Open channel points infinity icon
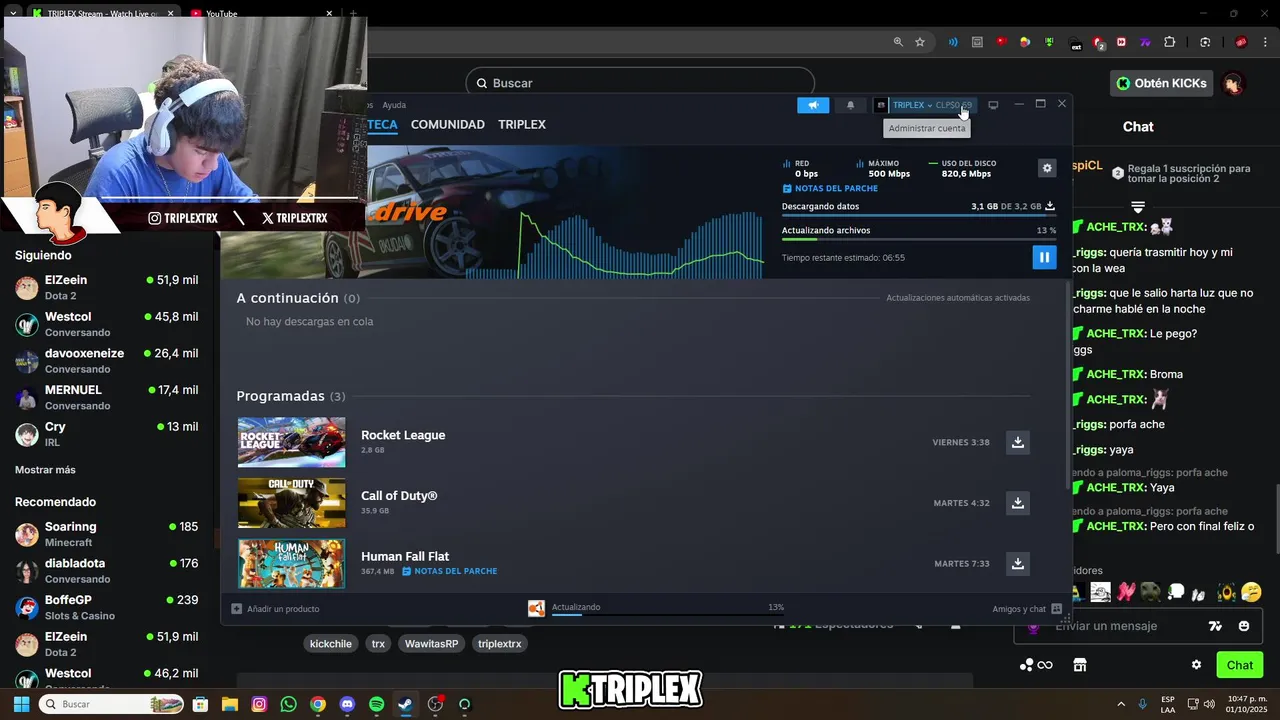The height and width of the screenshot is (720, 1280). coord(1036,665)
